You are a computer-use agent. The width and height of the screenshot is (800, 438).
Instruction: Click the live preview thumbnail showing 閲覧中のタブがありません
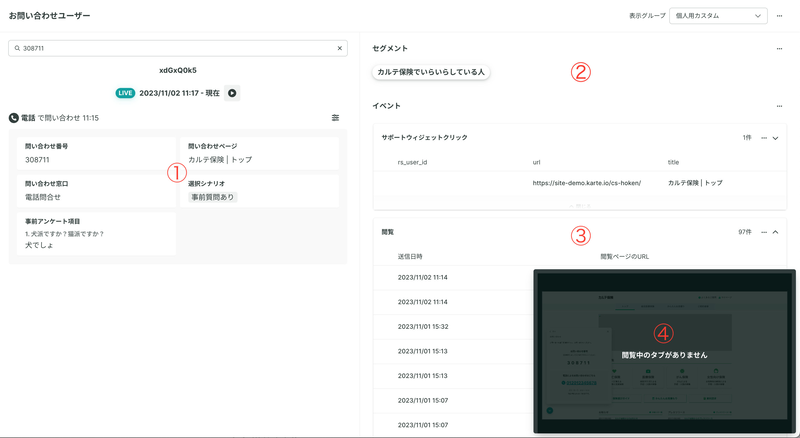tap(664, 351)
